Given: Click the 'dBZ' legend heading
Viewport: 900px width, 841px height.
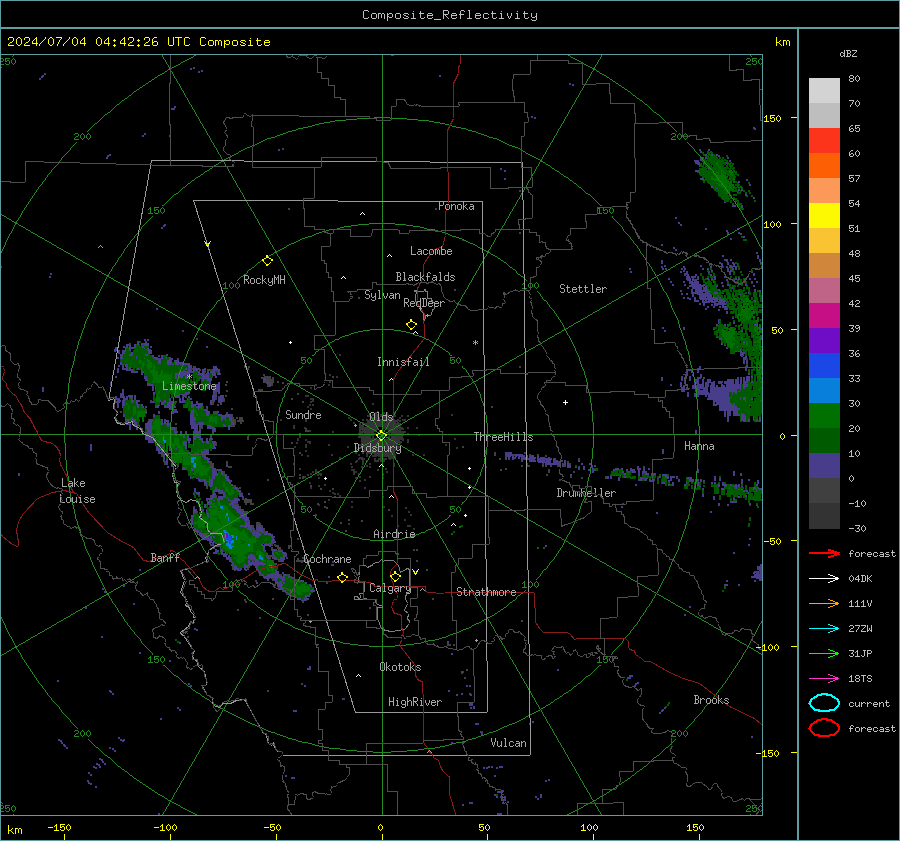Looking at the screenshot, I should coord(848,53).
